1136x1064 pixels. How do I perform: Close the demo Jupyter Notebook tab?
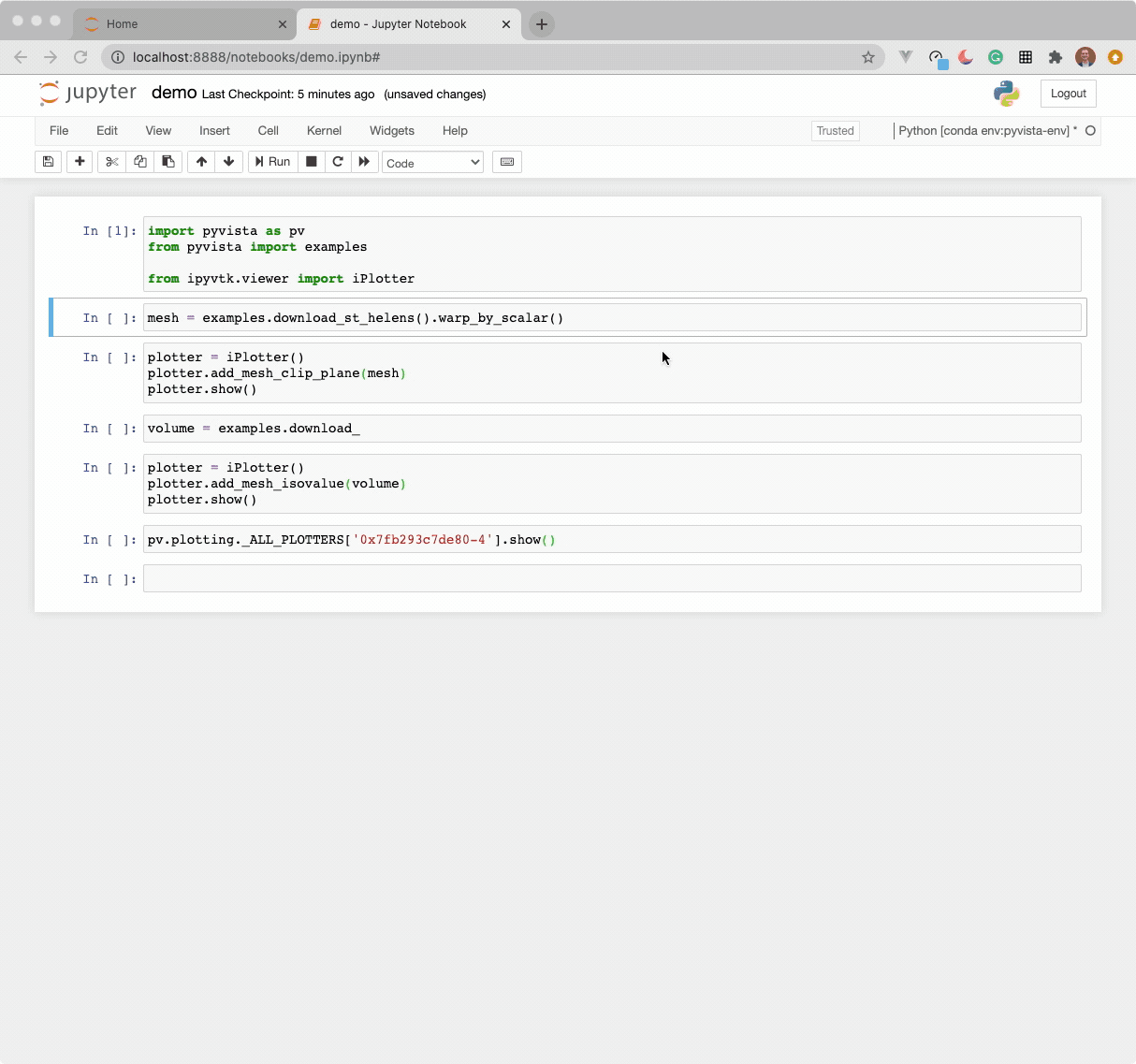[506, 24]
